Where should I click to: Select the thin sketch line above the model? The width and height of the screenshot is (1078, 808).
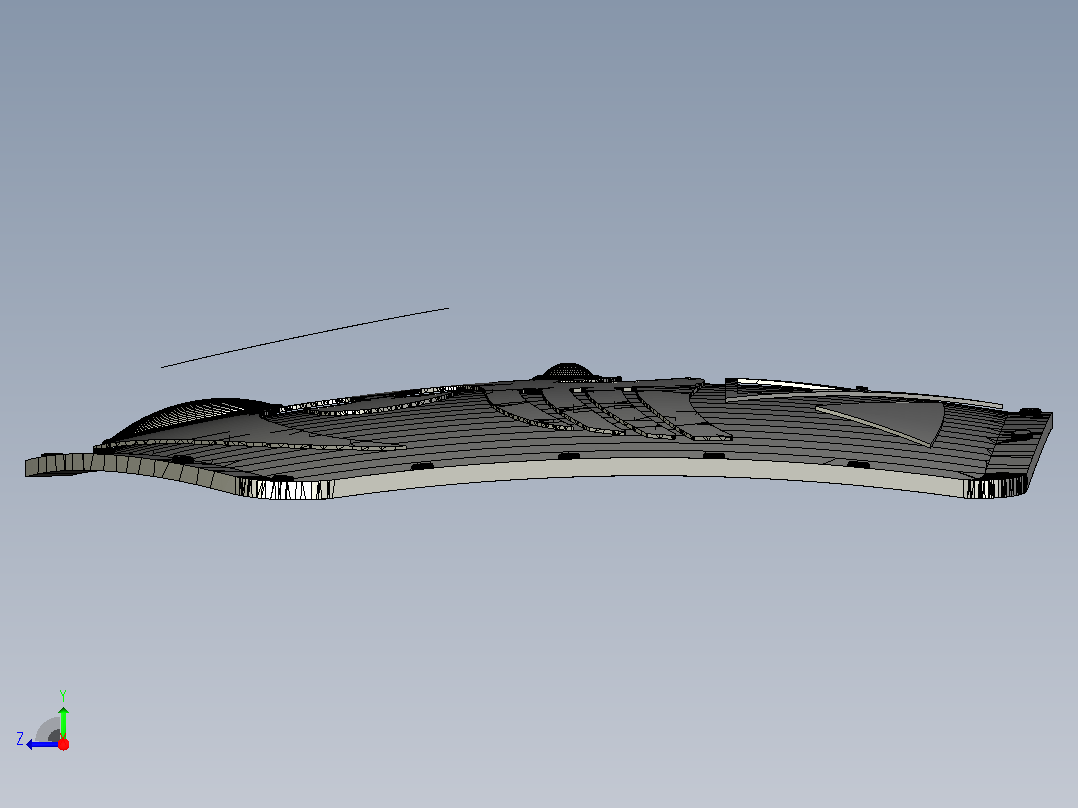point(305,338)
